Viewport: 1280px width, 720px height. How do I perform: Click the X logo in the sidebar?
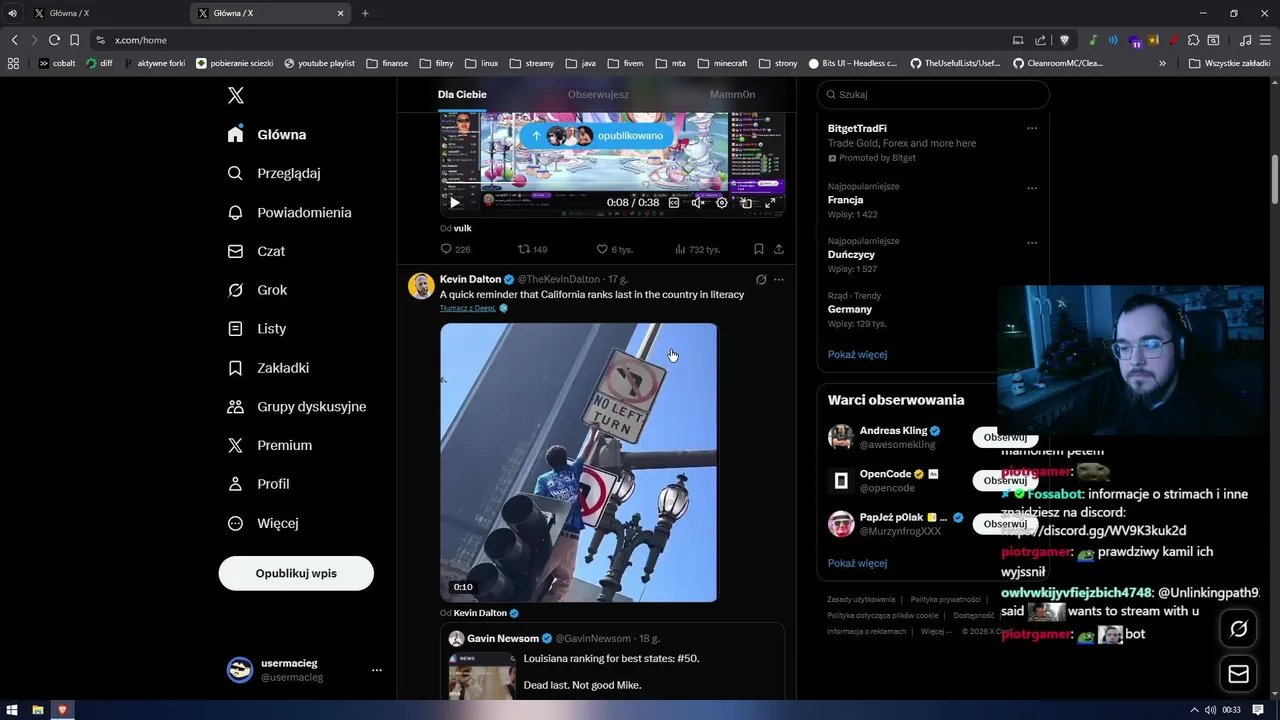click(236, 95)
